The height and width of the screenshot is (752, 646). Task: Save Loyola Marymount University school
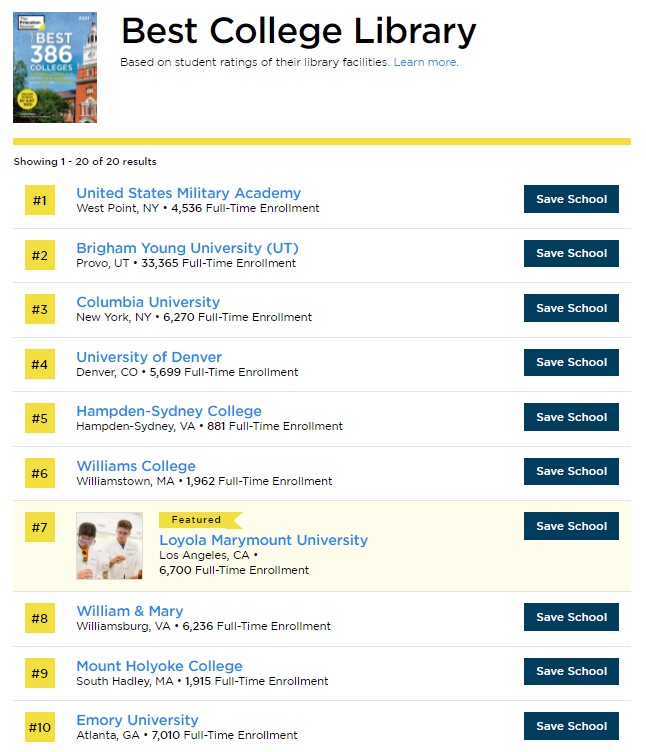571,526
